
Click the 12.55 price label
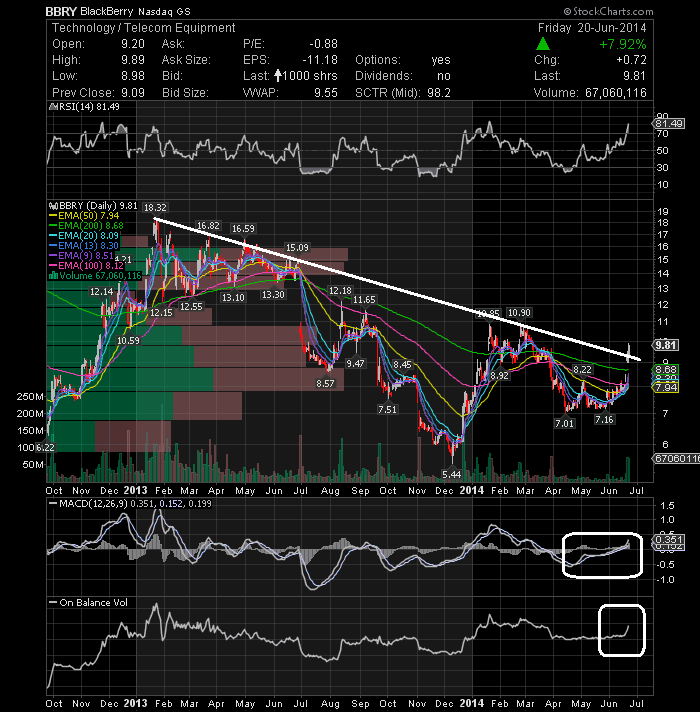[191, 307]
